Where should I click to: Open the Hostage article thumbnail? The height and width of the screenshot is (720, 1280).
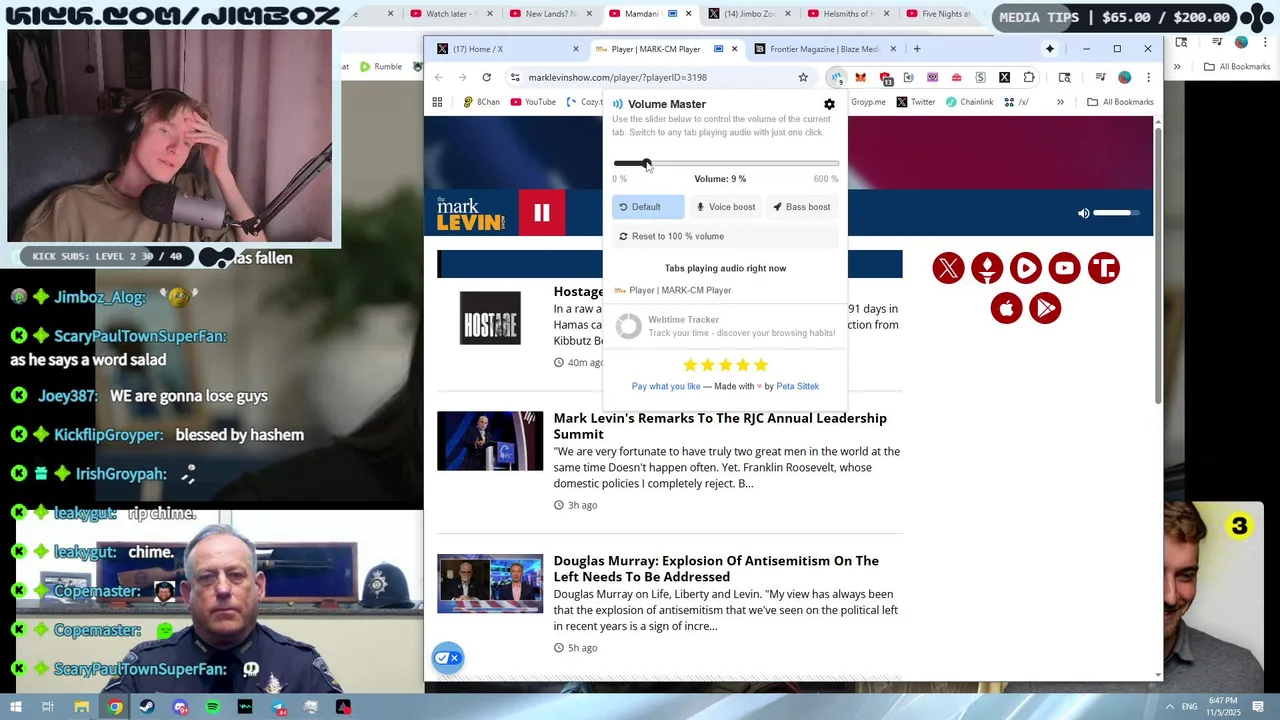coord(490,318)
